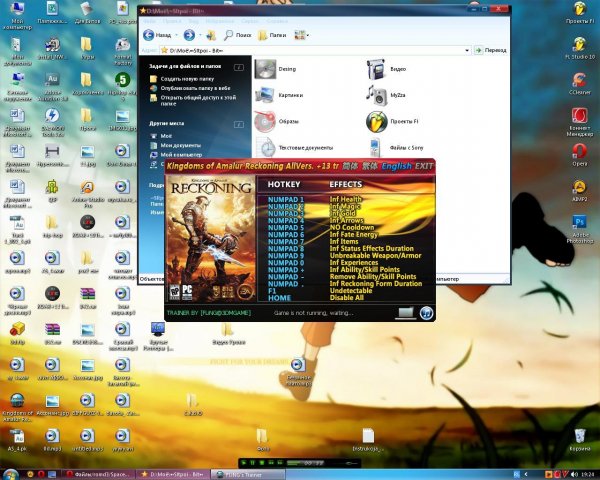Viewport: 600px width, 480px height.
Task: Click the Go (Переход) button by the address bar
Action: tap(491, 50)
